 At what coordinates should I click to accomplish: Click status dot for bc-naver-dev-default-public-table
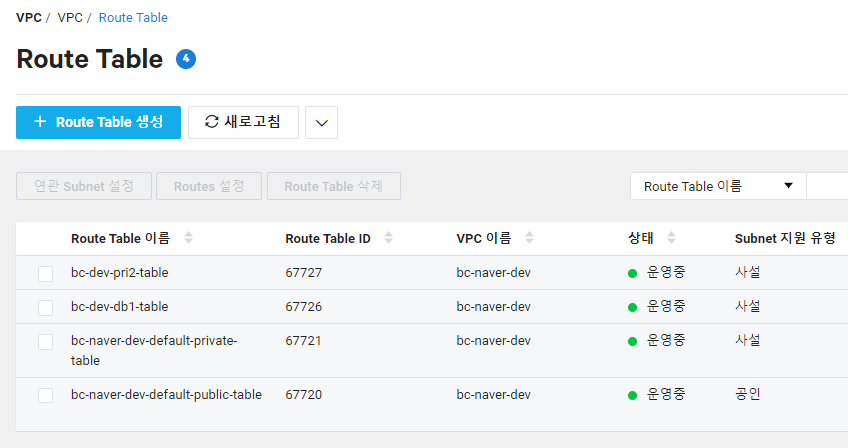[632, 395]
